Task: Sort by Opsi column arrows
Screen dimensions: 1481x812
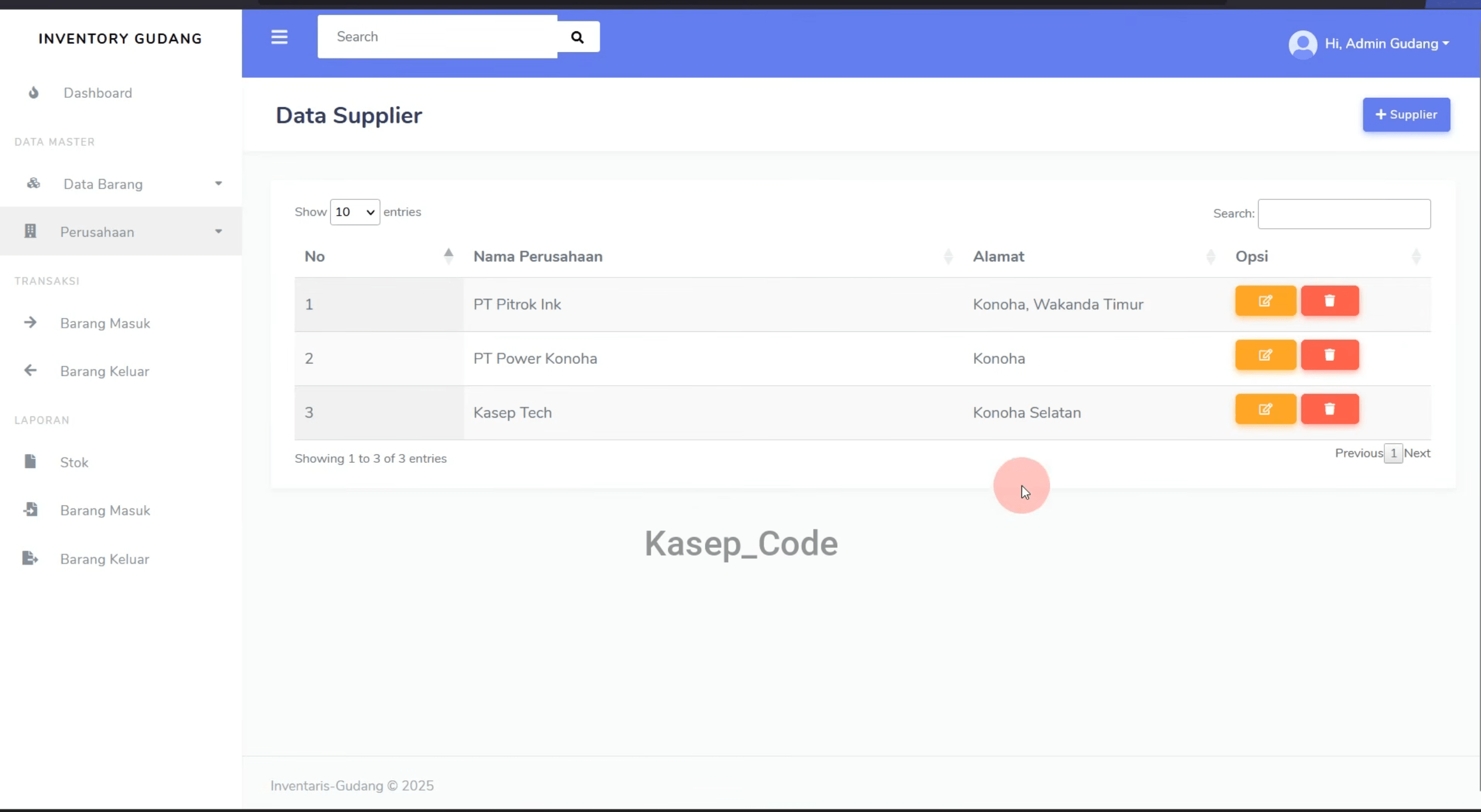Action: 1416,256
